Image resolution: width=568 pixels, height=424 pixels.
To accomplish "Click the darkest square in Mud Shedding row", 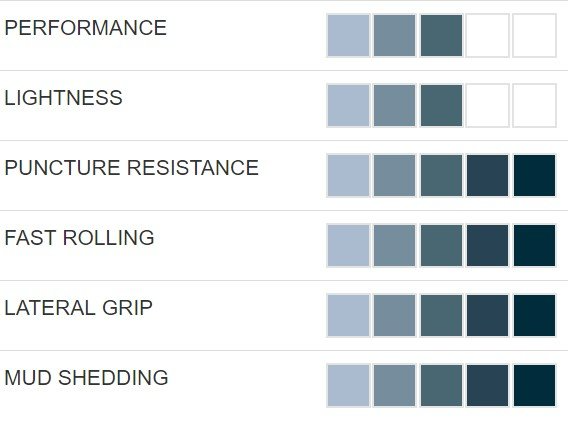I will (534, 385).
